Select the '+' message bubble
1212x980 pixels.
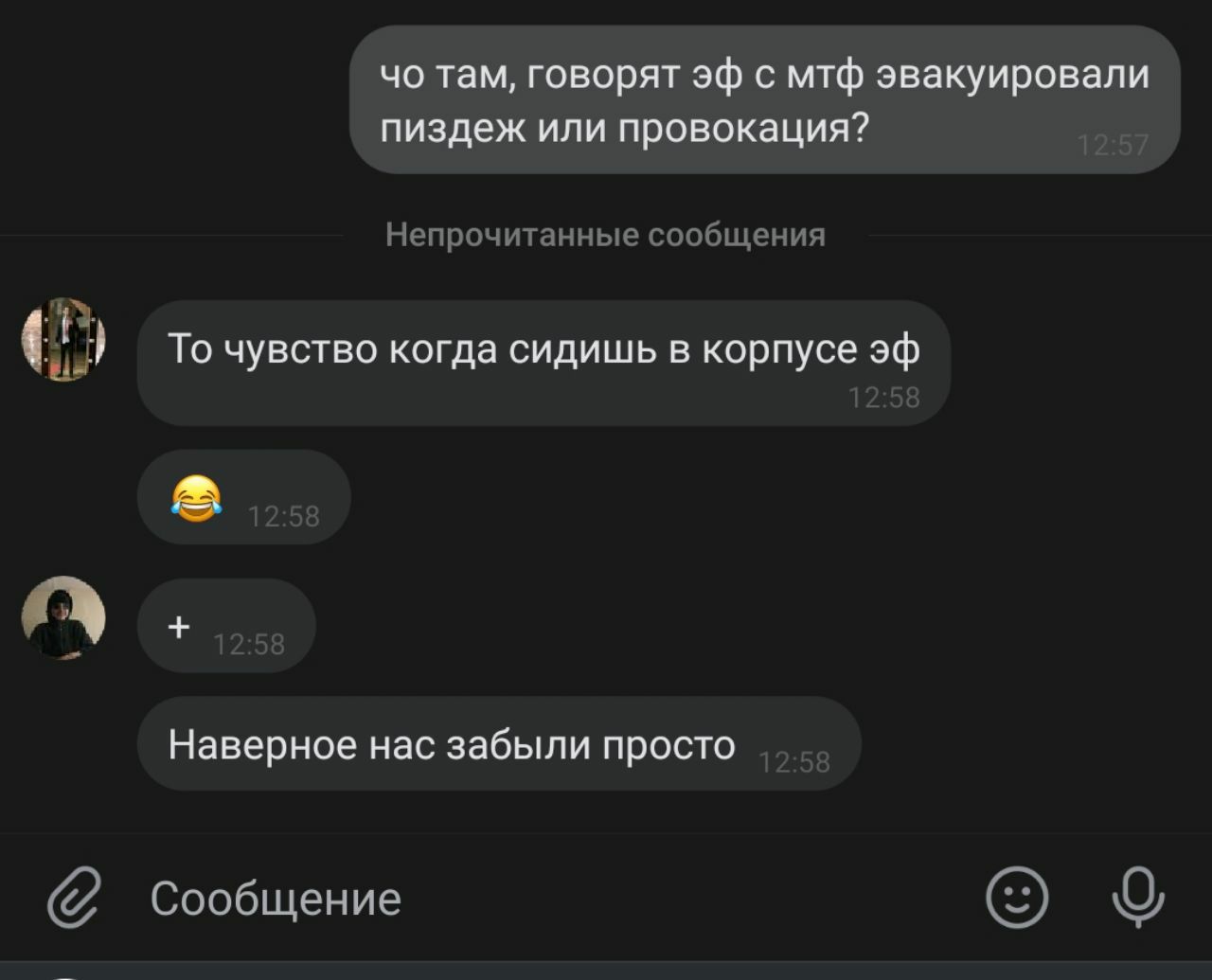tap(226, 626)
